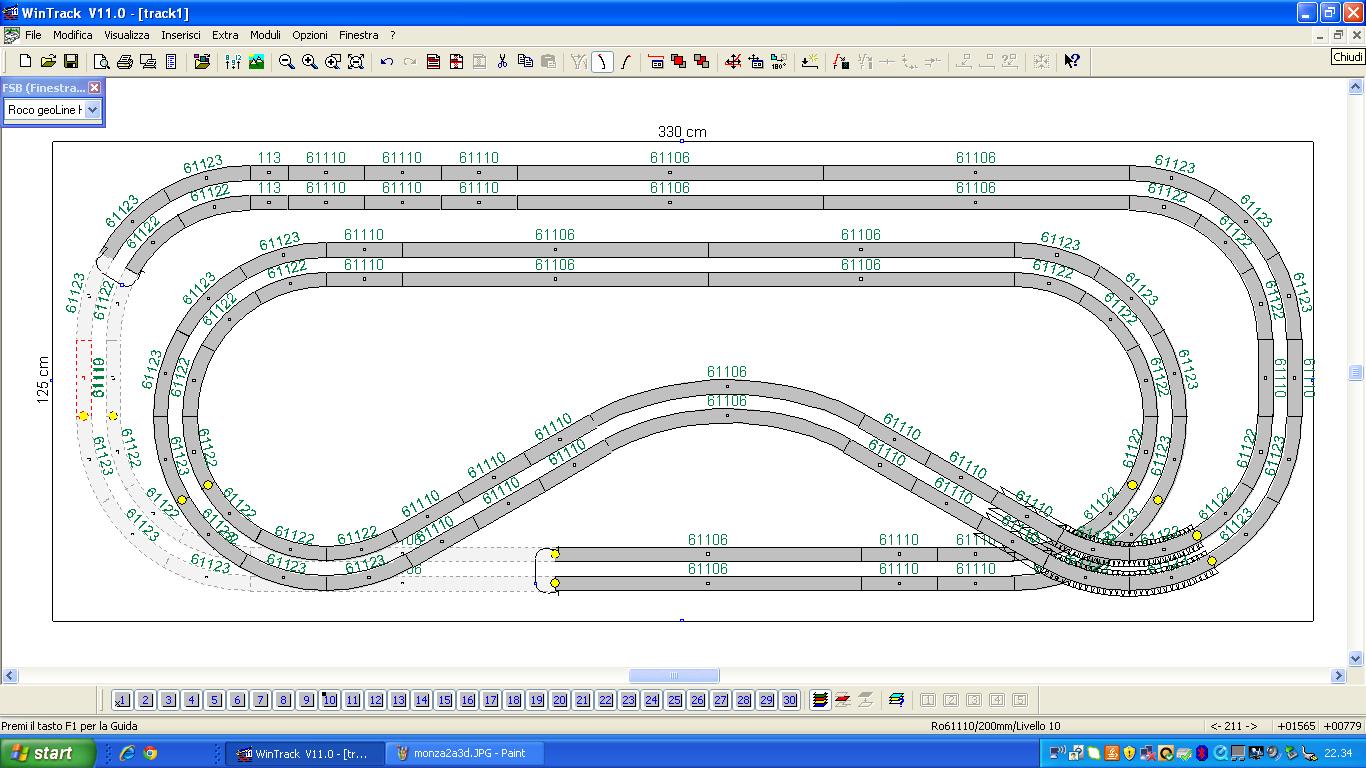Print the track layout
Viewport: 1366px width, 768px height.
click(125, 62)
